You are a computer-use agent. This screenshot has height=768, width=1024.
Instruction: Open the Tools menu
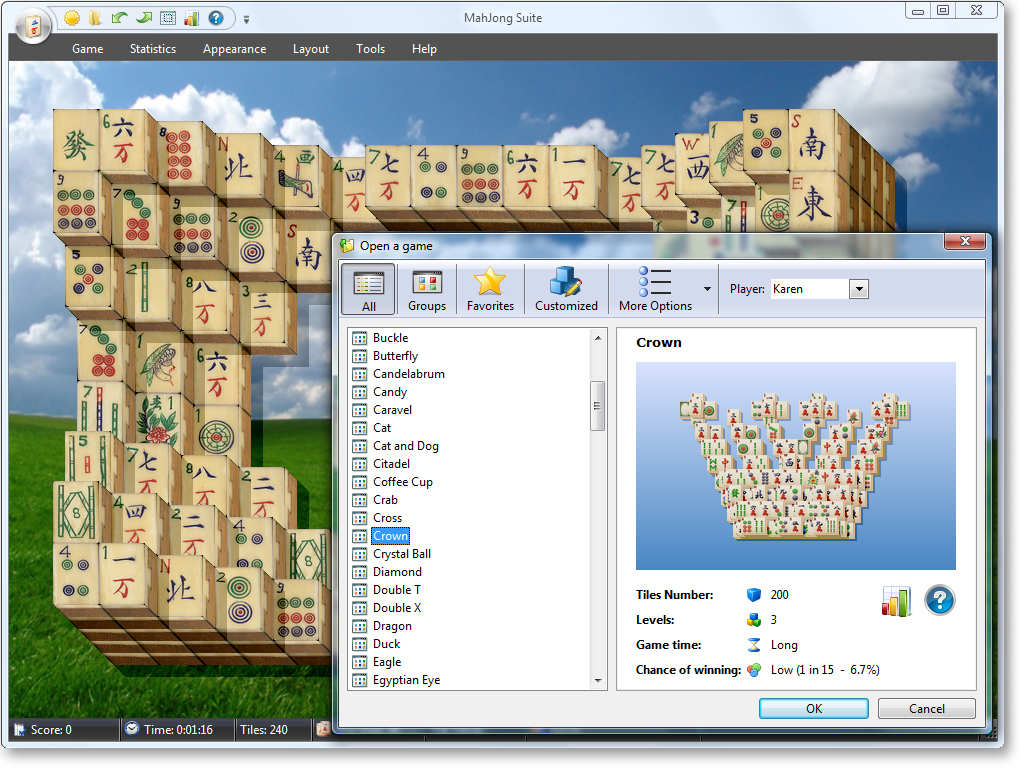click(x=370, y=49)
